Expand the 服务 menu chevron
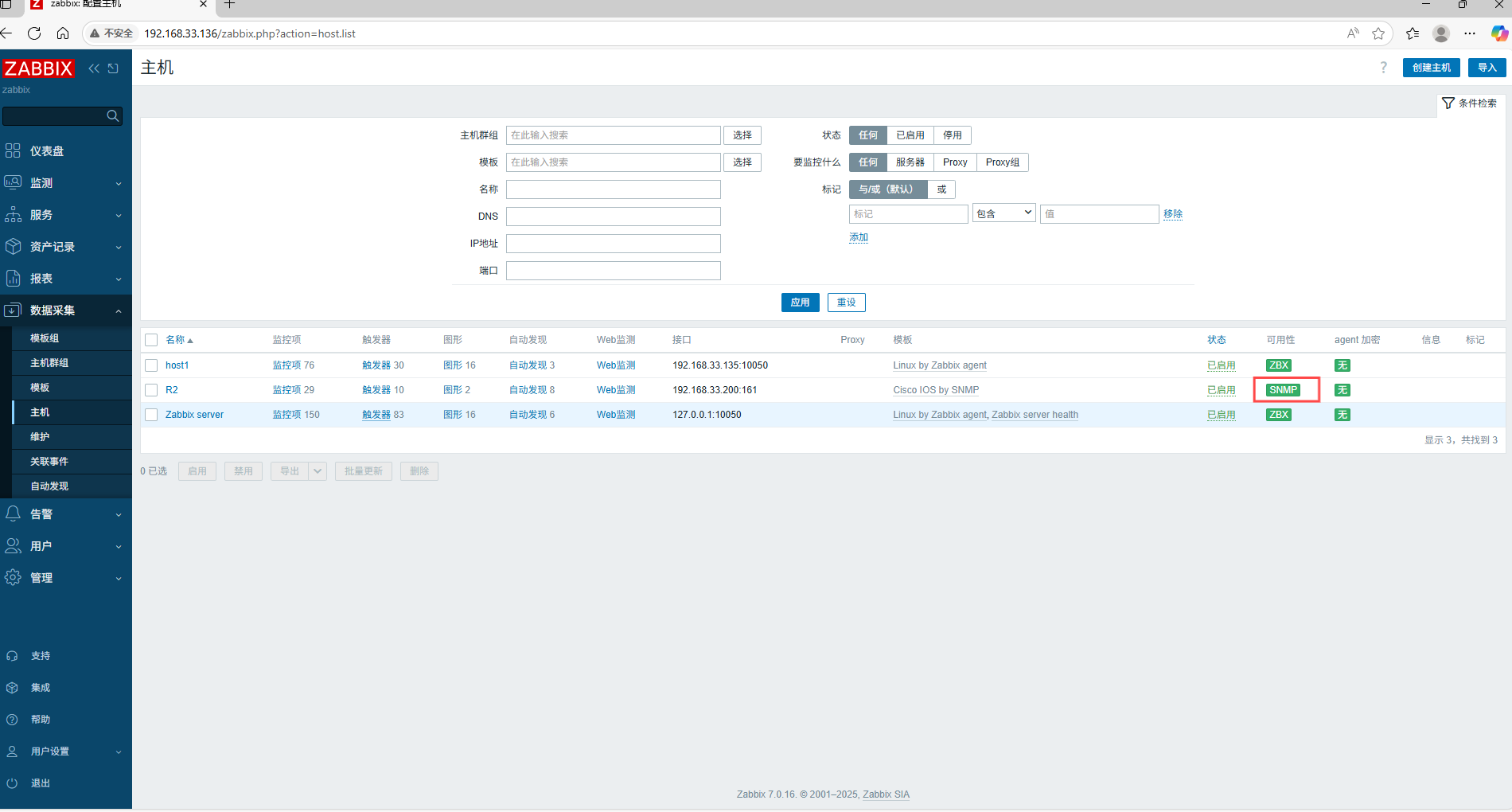Image resolution: width=1512 pixels, height=812 pixels. tap(119, 215)
